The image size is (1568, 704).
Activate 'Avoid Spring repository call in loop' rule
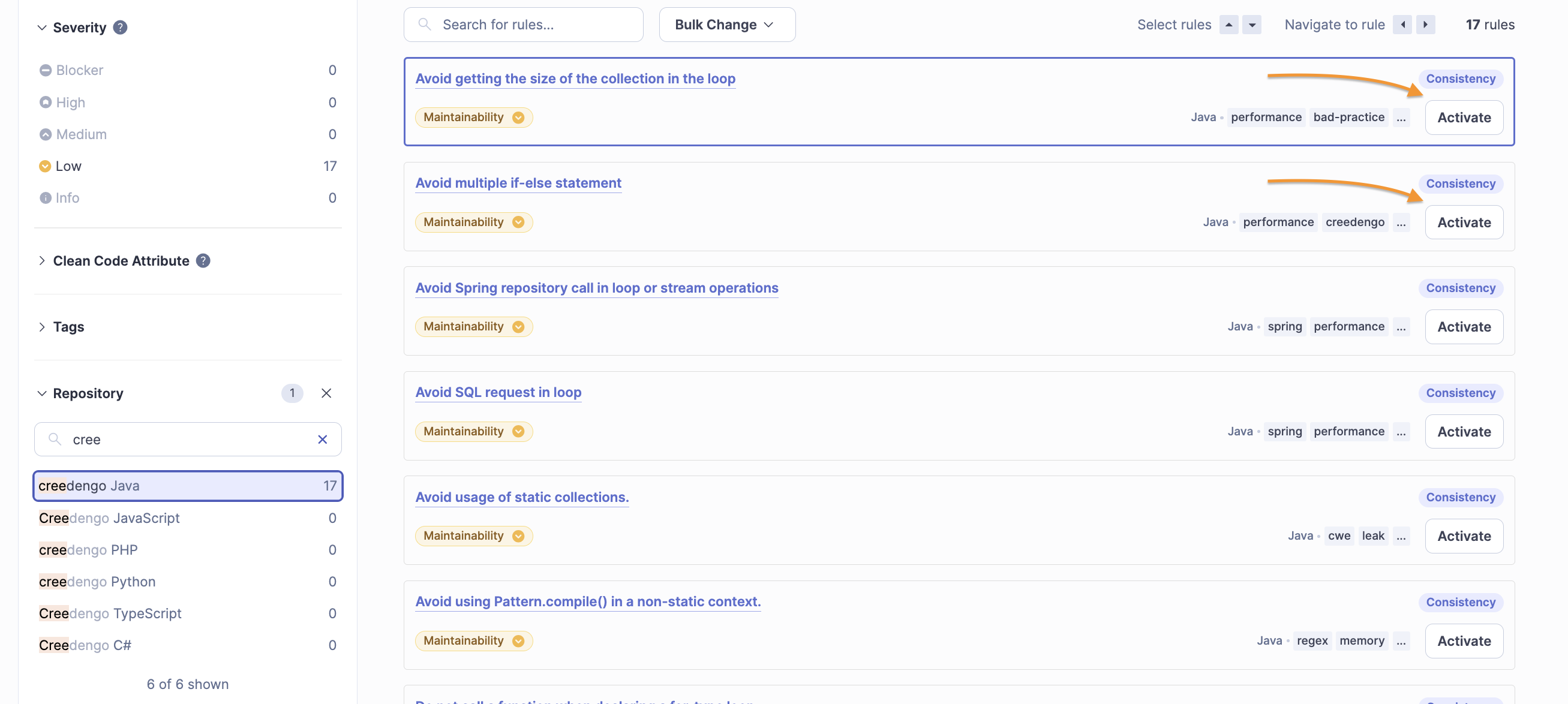1464,327
